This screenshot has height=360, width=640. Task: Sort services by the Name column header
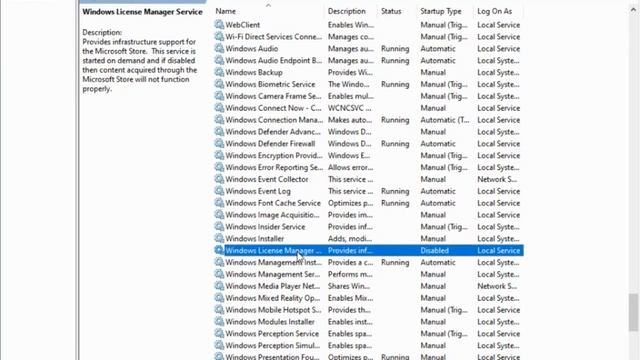[x=225, y=11]
